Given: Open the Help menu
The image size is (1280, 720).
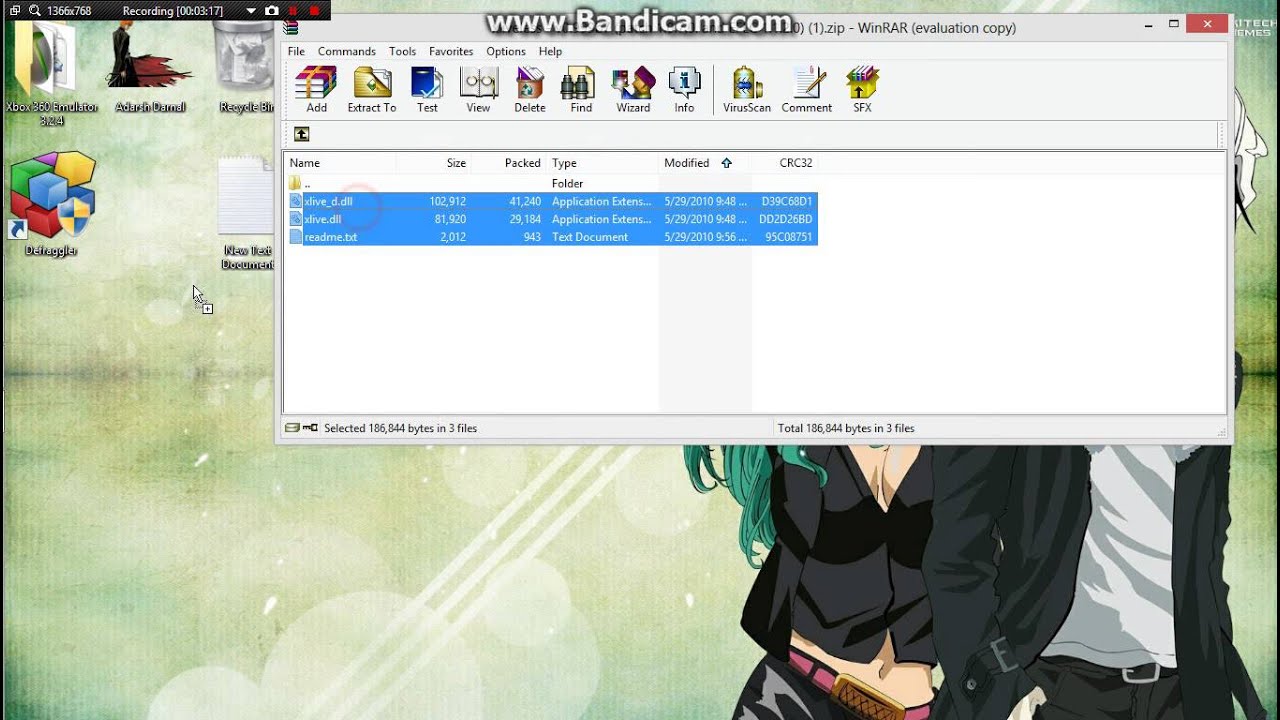Looking at the screenshot, I should click(x=550, y=51).
